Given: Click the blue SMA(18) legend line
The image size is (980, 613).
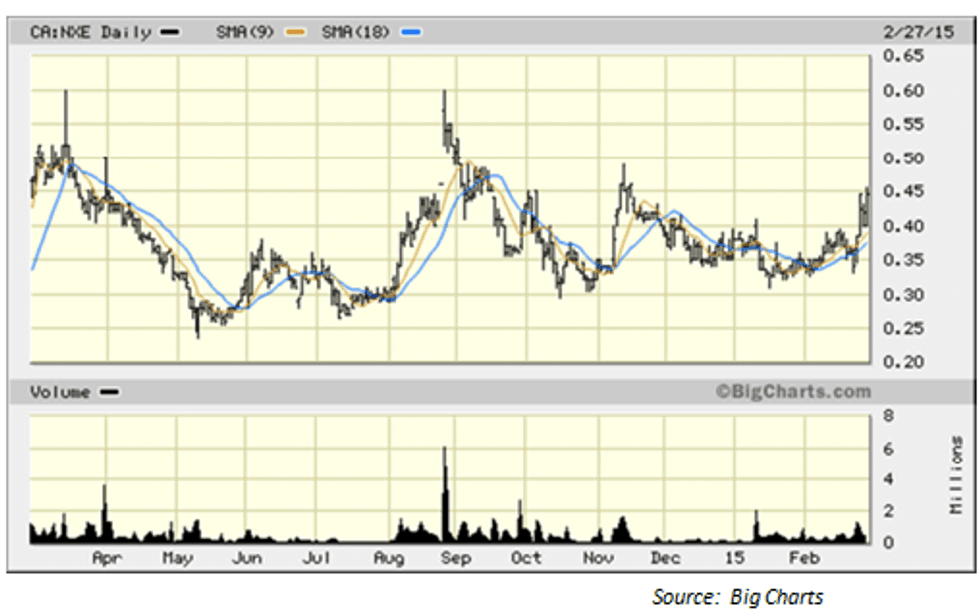Looking at the screenshot, I should [x=411, y=33].
